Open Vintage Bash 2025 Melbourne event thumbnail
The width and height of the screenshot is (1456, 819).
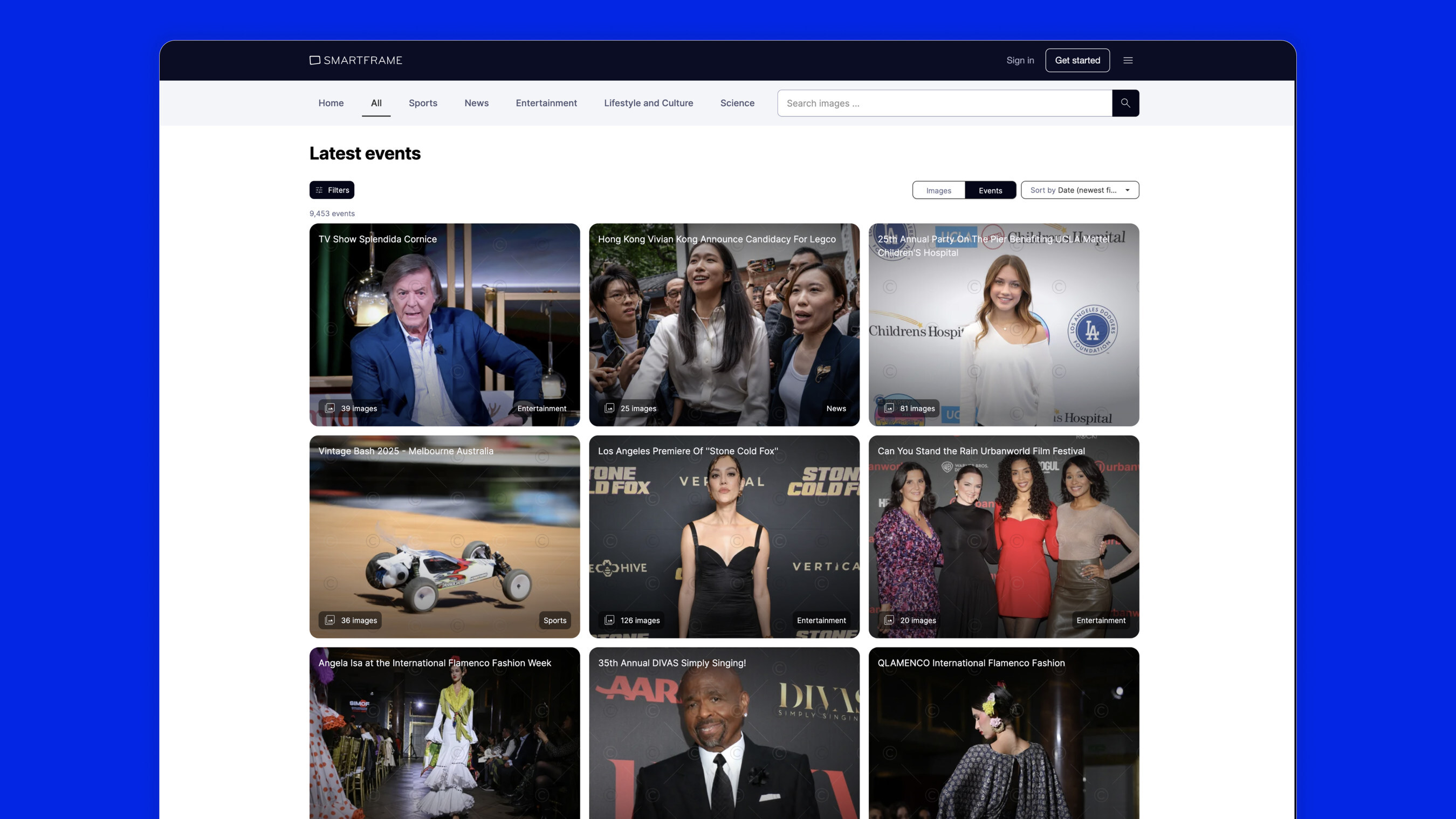(x=444, y=537)
